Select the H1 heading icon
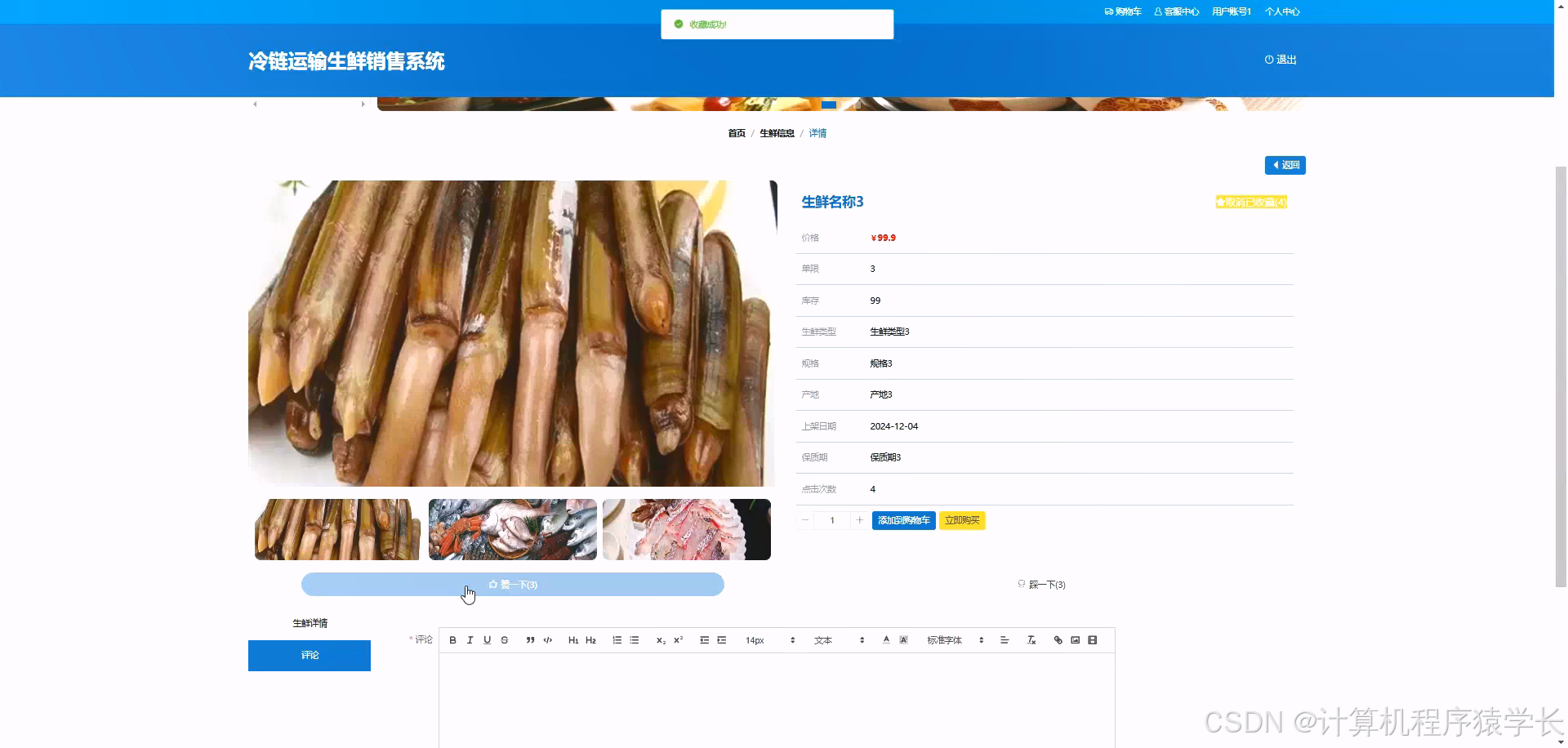The image size is (1568, 748). (573, 640)
